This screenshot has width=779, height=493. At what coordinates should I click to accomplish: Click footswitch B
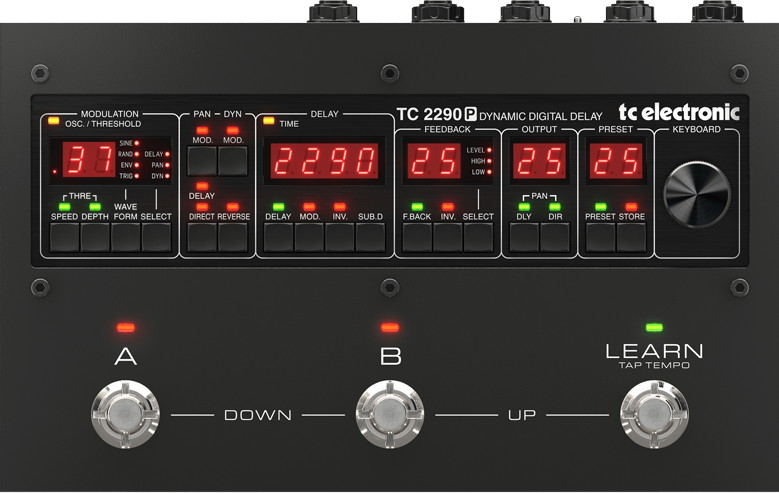pos(390,414)
